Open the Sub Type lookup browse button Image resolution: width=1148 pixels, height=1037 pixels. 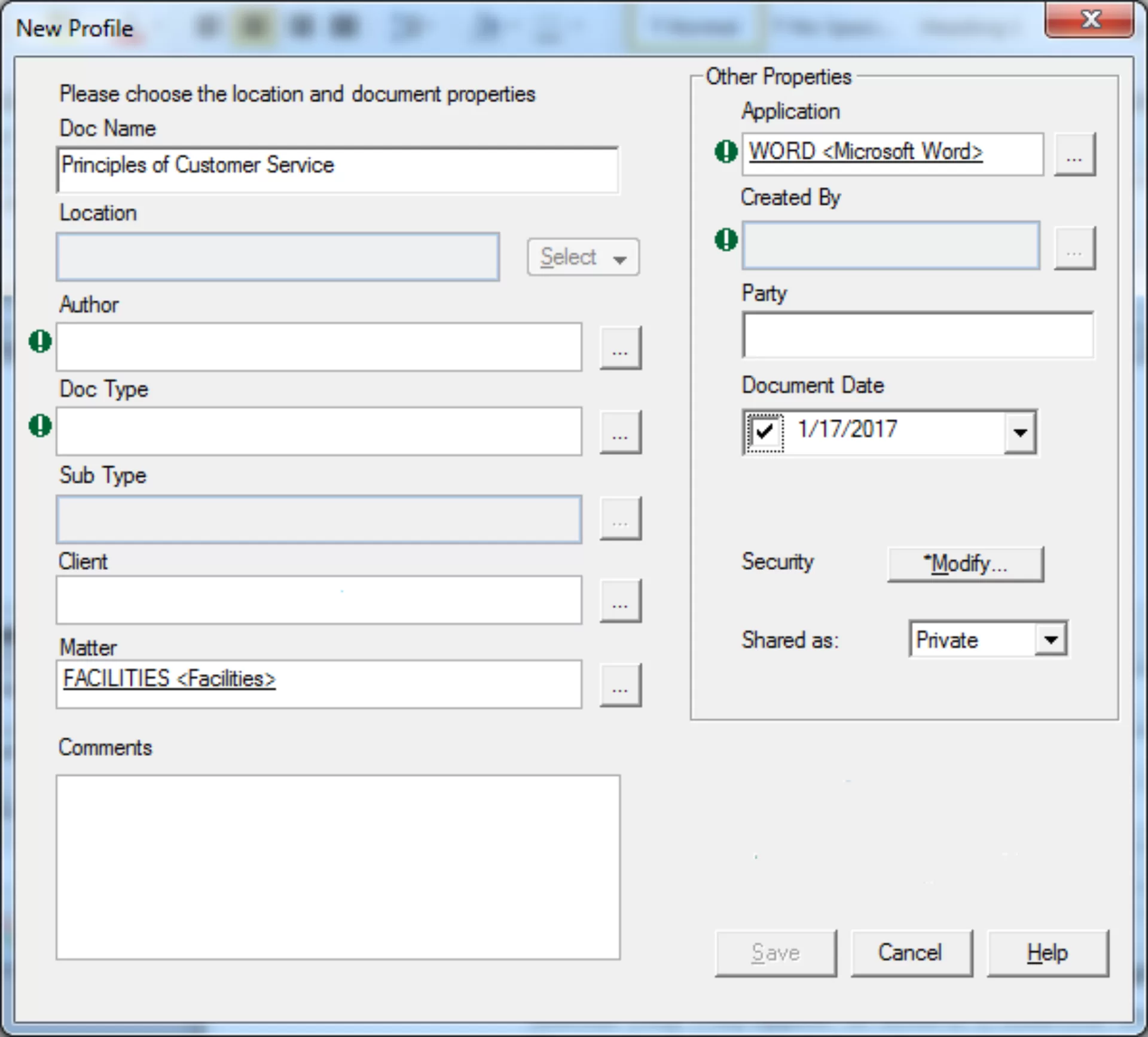tap(621, 518)
